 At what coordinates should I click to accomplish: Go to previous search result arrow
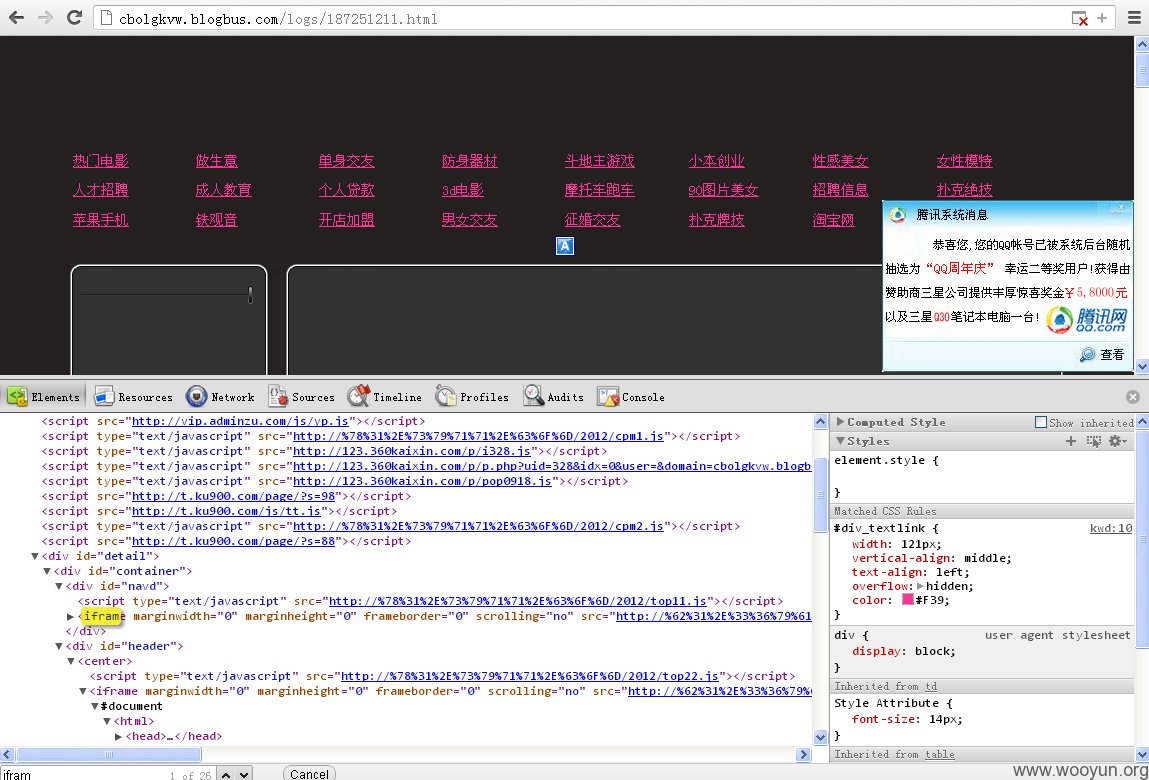[x=226, y=774]
